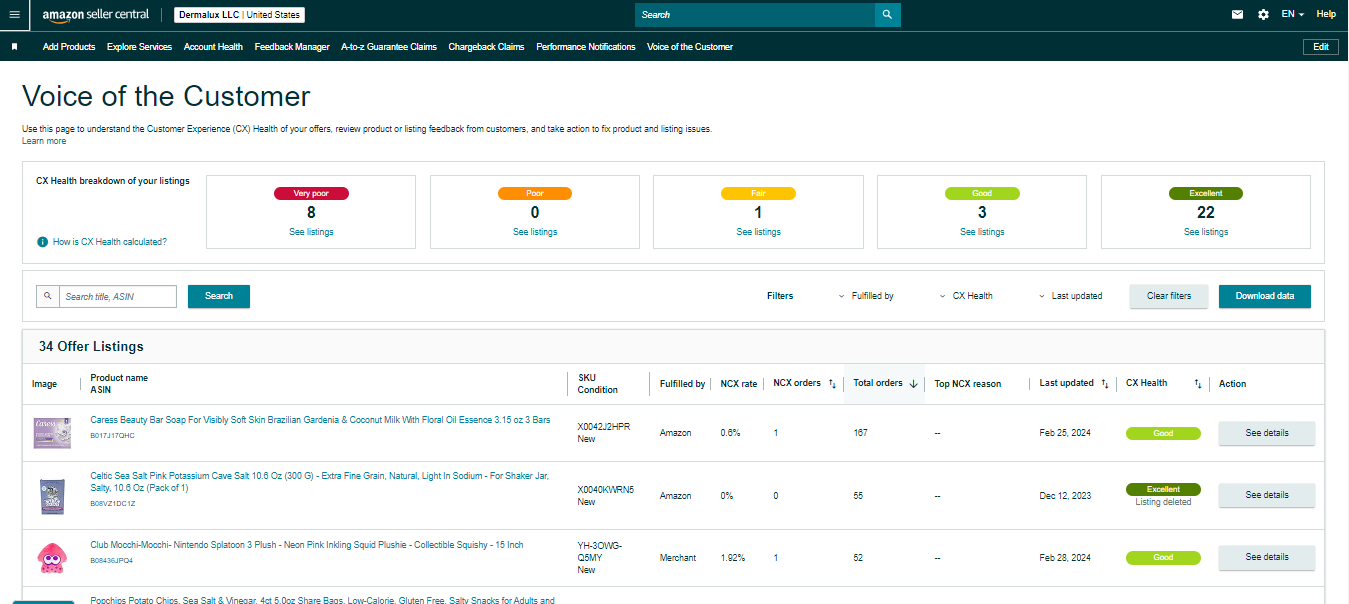See listings under Poor
This screenshot has width=1349, height=604.
click(x=535, y=232)
